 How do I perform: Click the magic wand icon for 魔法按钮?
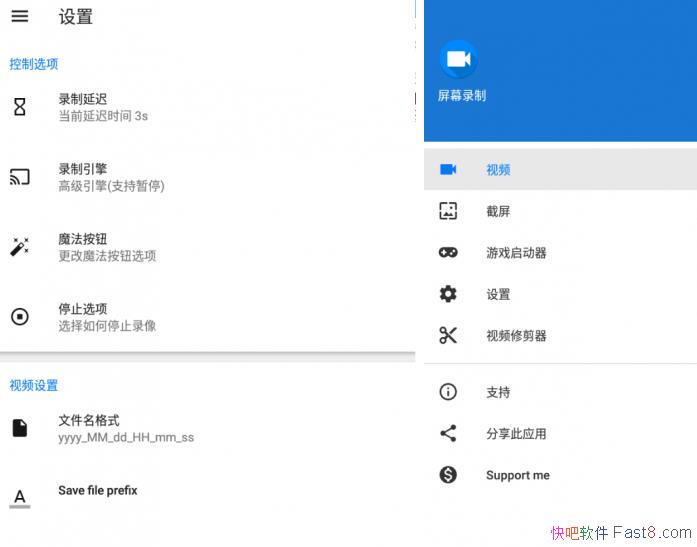tap(20, 247)
